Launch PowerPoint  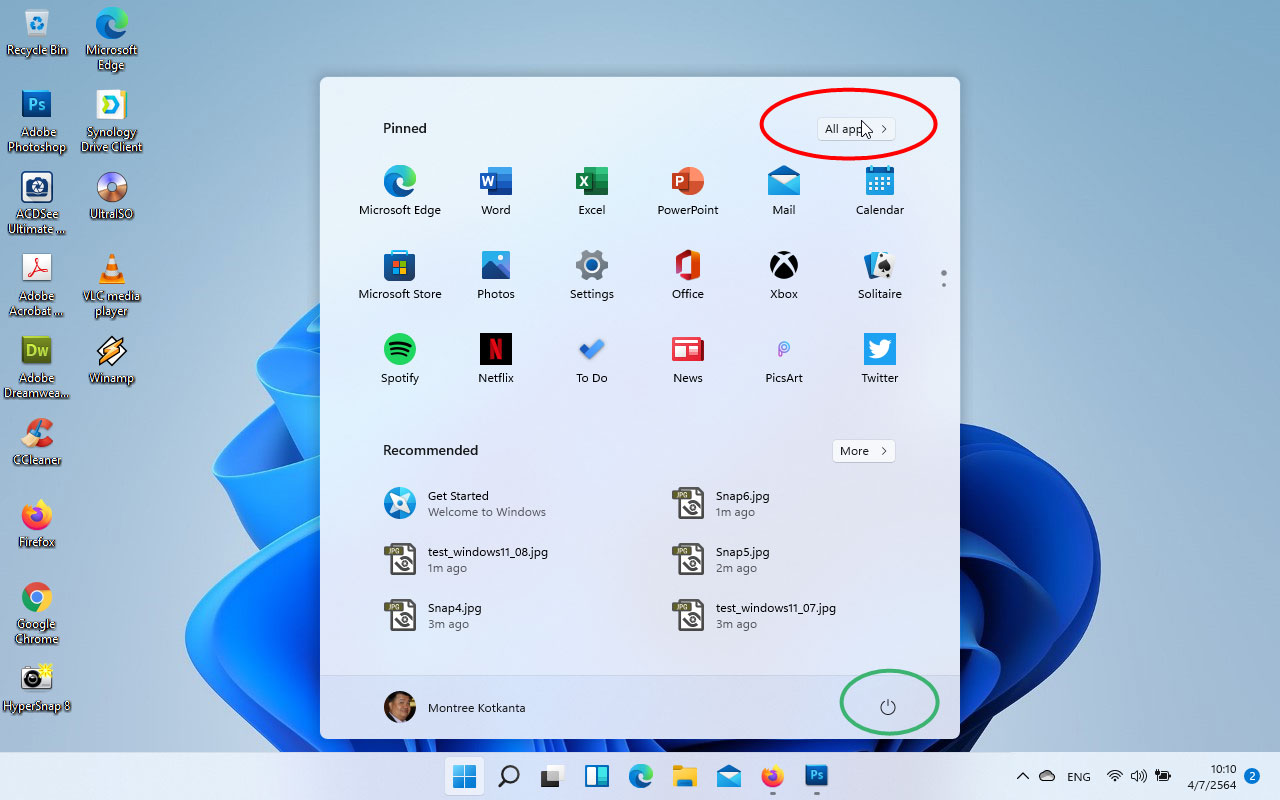(687, 190)
